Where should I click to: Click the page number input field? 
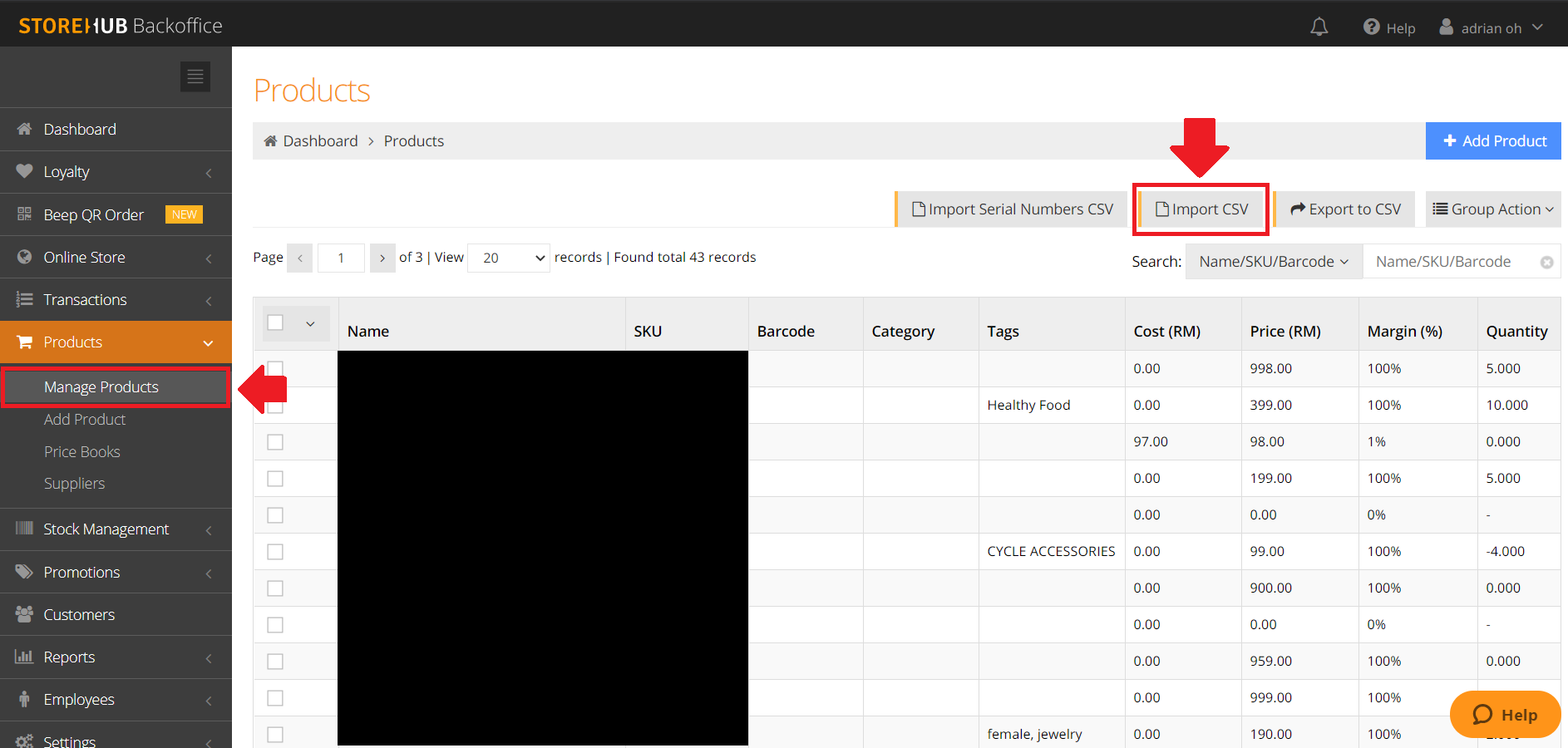341,258
